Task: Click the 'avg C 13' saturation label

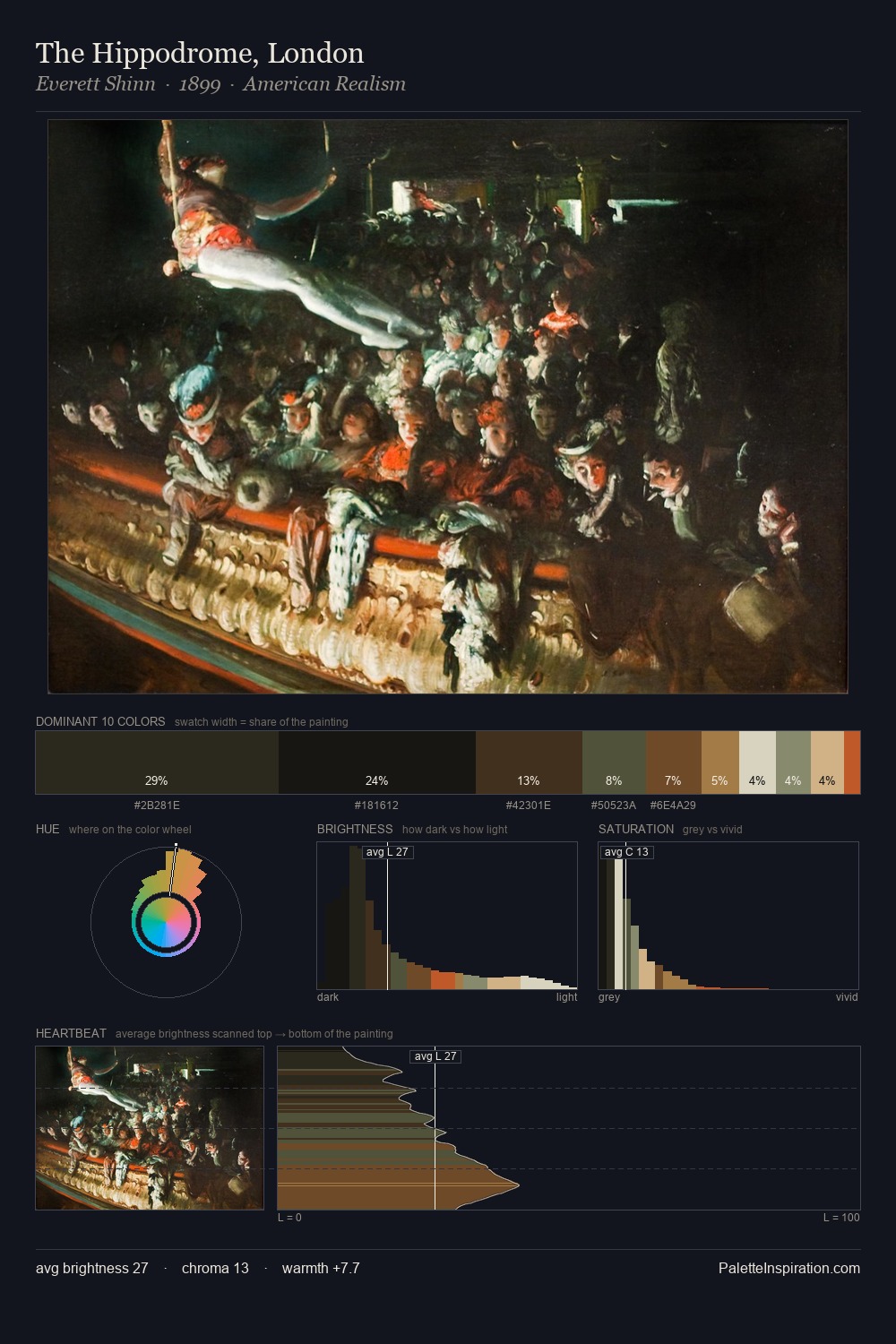Action: coord(626,852)
